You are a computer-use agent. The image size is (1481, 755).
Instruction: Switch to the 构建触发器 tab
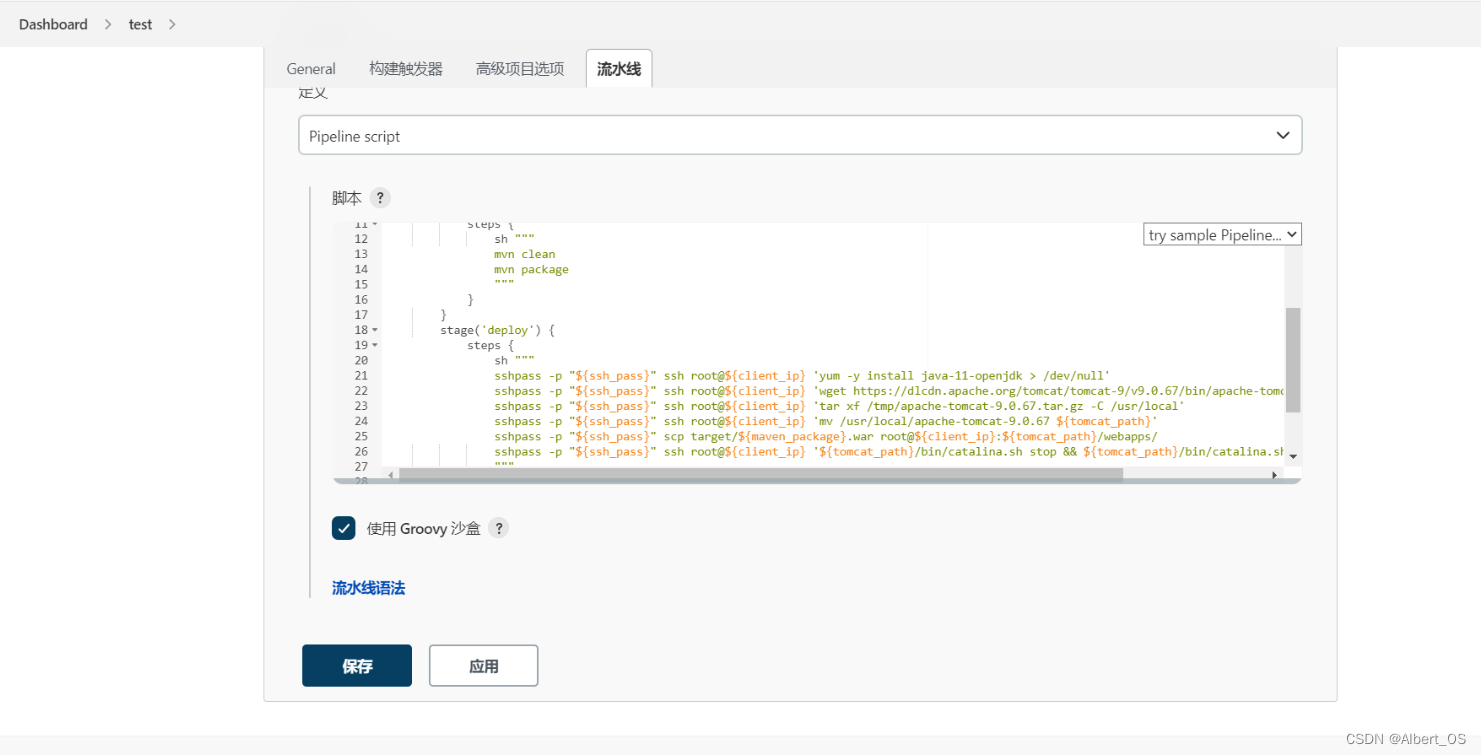[406, 69]
